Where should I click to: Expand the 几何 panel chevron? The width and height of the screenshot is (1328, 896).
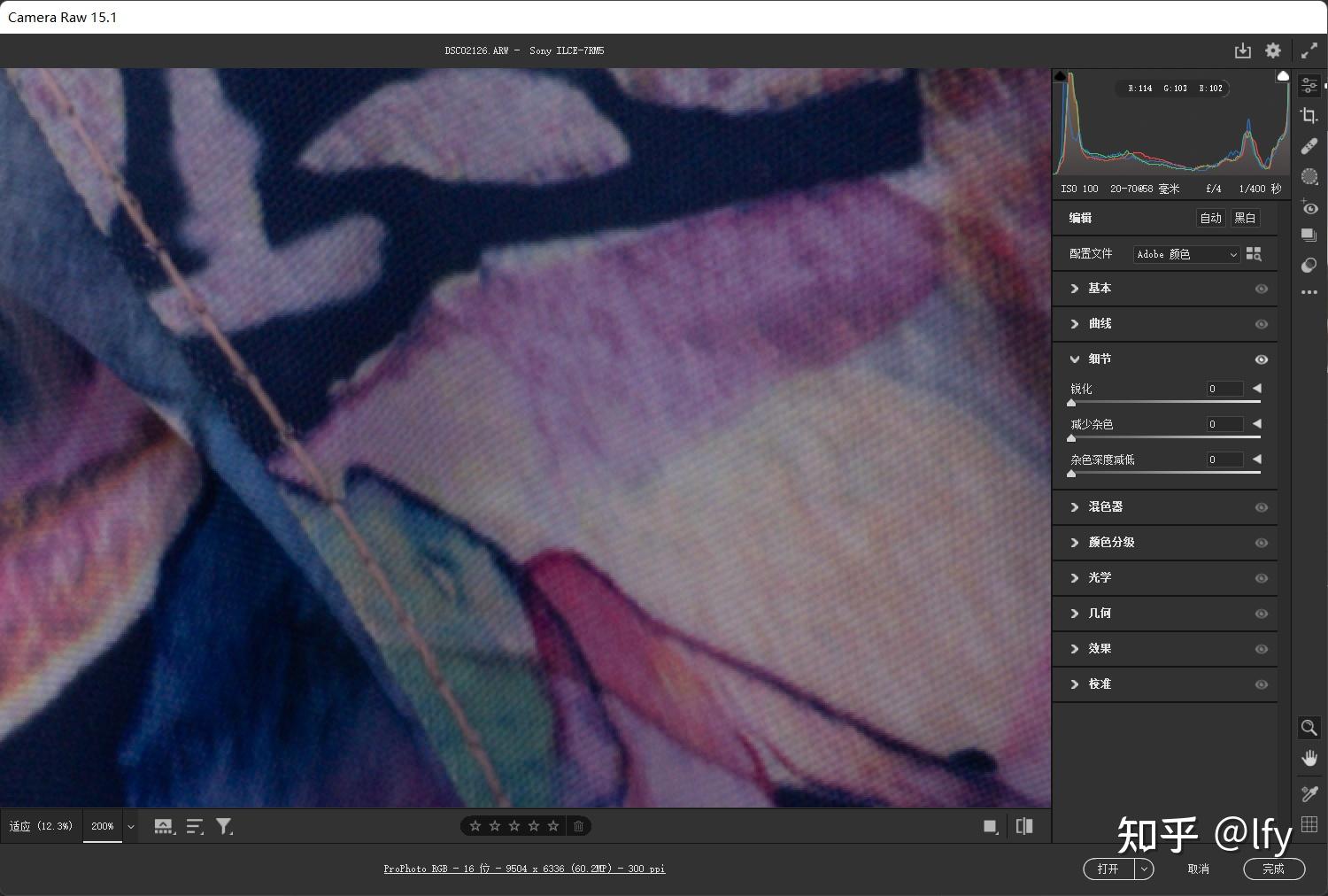[1075, 614]
